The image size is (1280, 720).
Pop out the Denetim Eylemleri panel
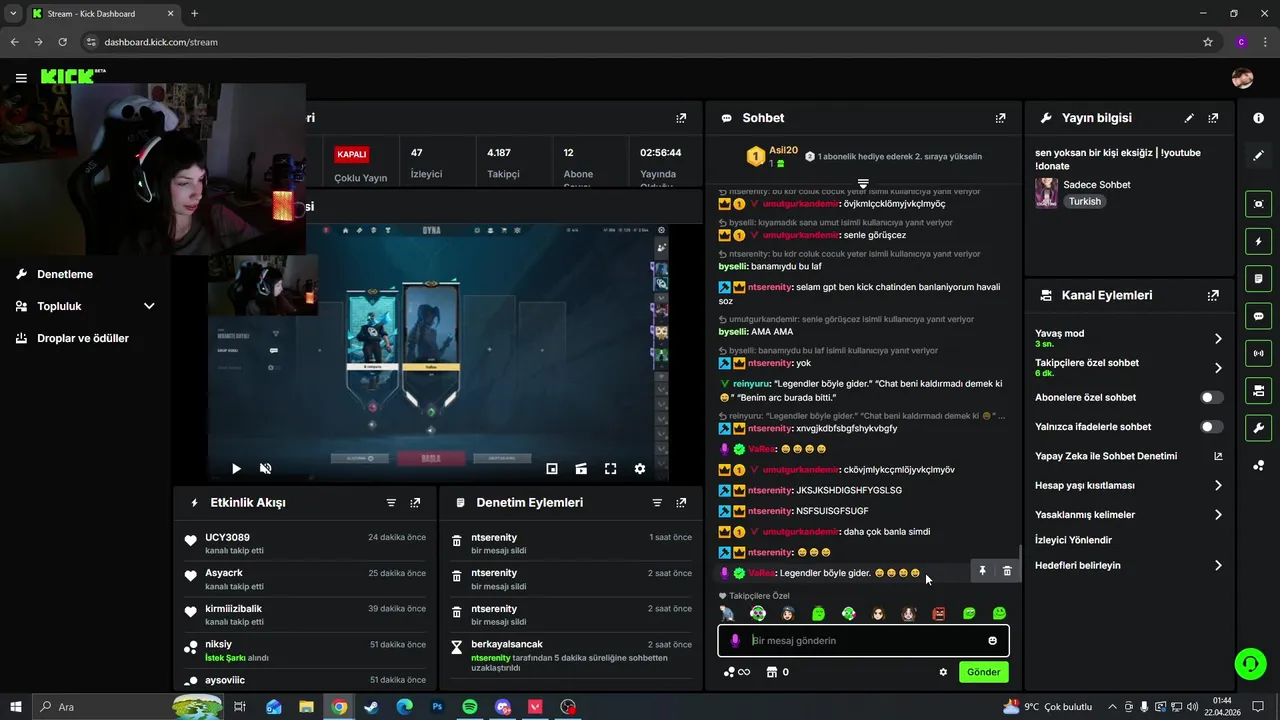click(x=681, y=503)
